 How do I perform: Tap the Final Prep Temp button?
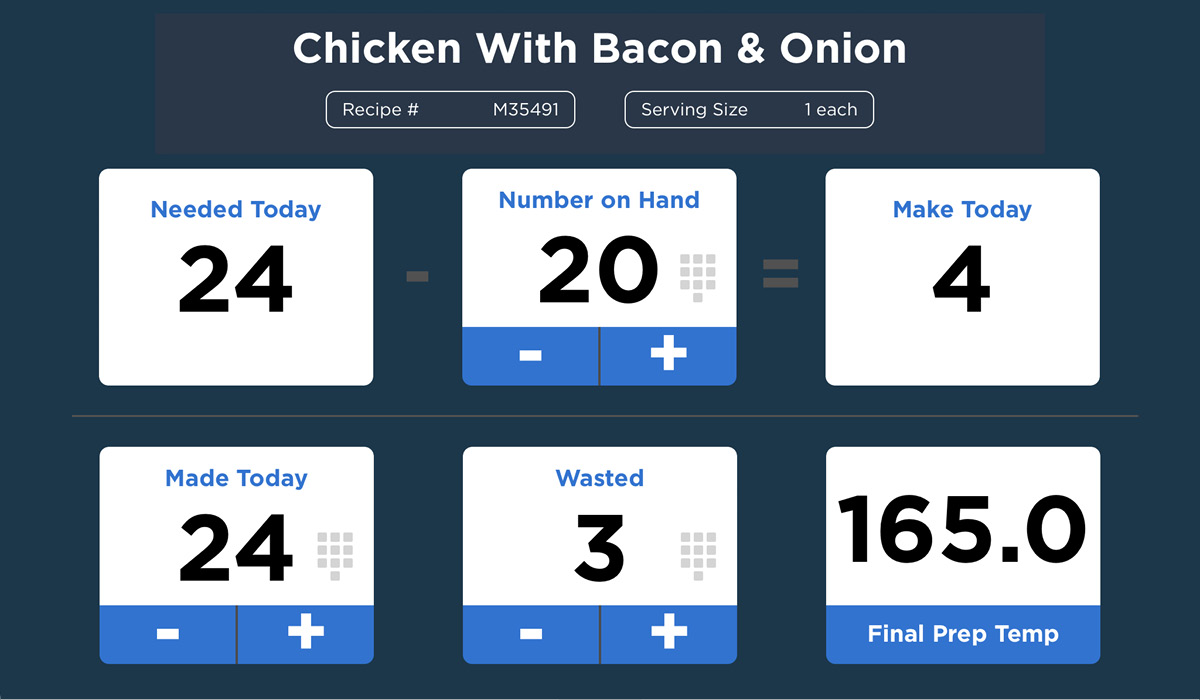(x=963, y=634)
